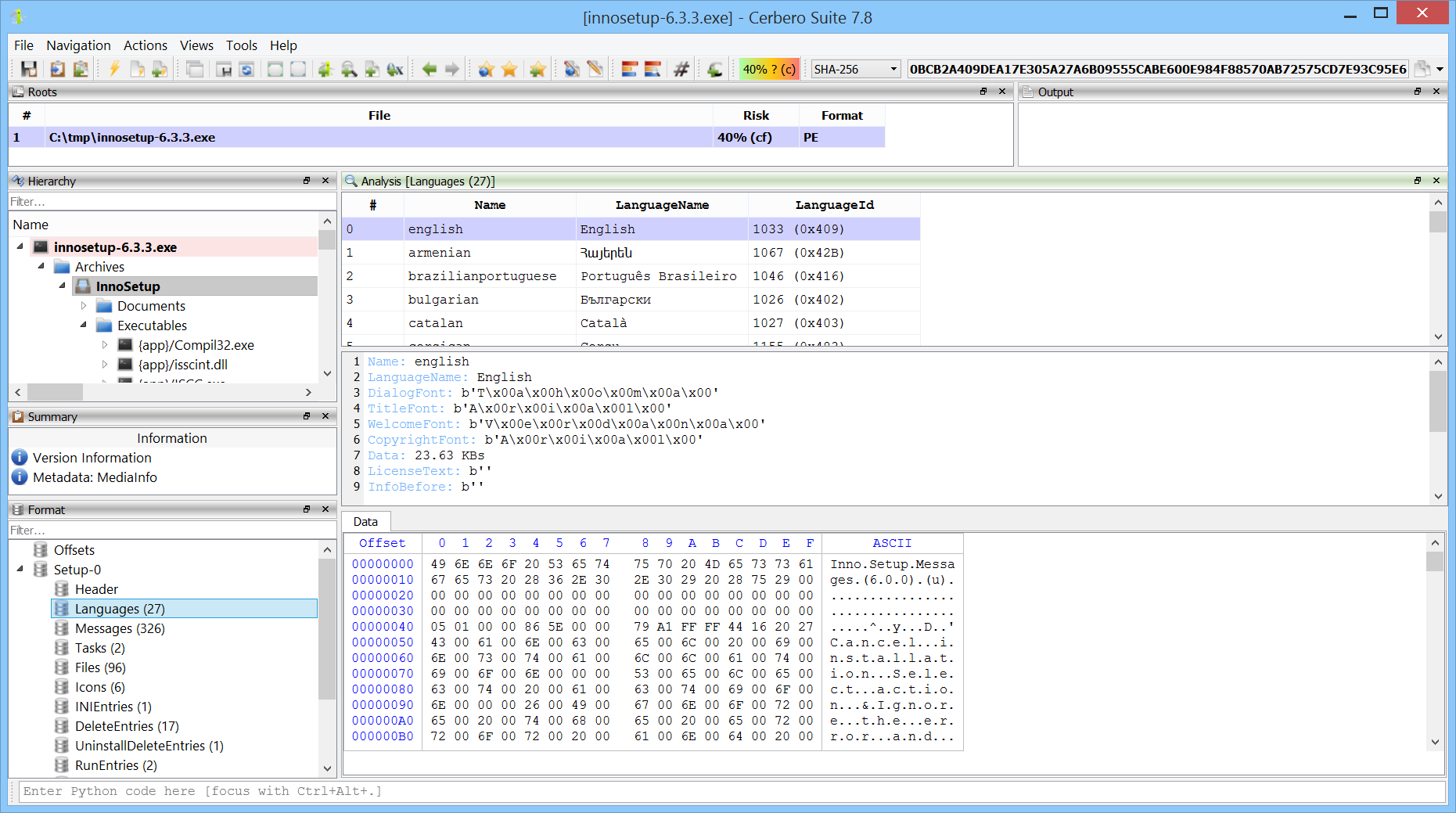
Task: Close the Roots panel
Action: point(1002,92)
